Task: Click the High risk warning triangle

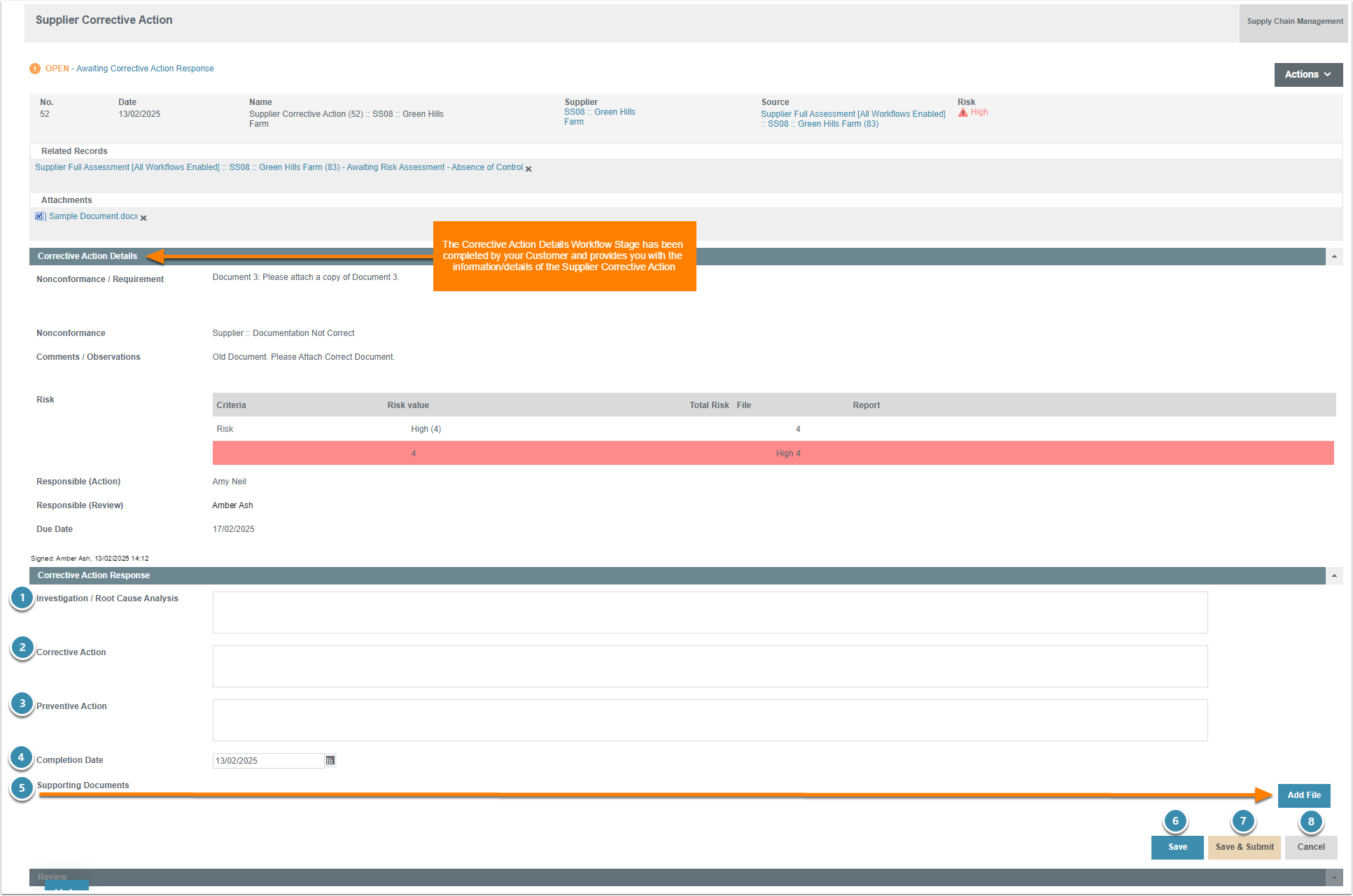Action: pyautogui.click(x=963, y=112)
